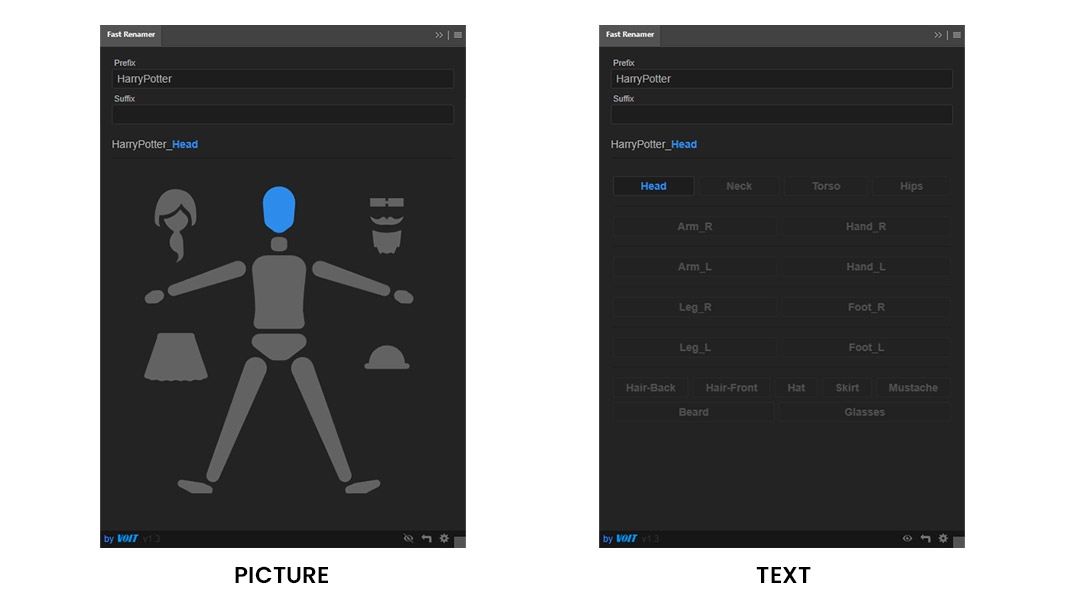
Task: Select the mannequin's hips in the picture panel
Action: tap(279, 346)
